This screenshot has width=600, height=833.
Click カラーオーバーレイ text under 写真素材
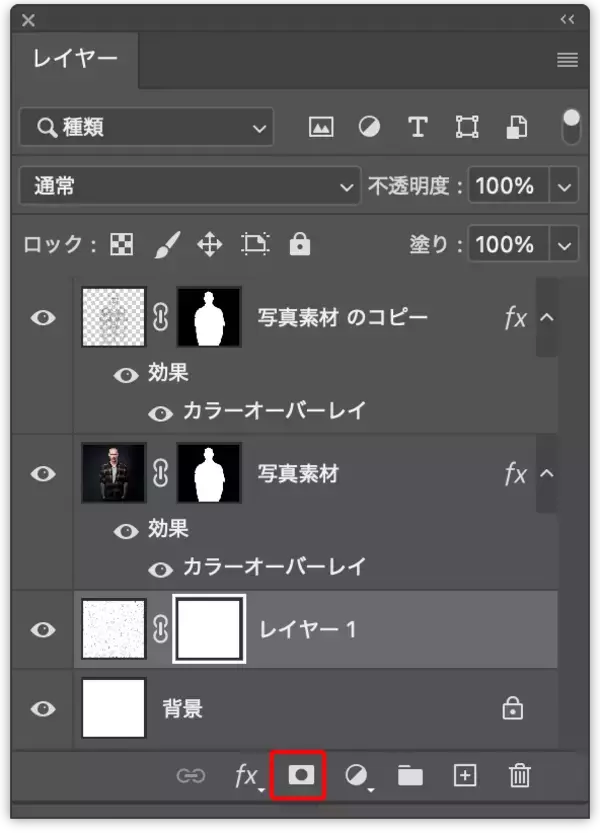point(274,566)
